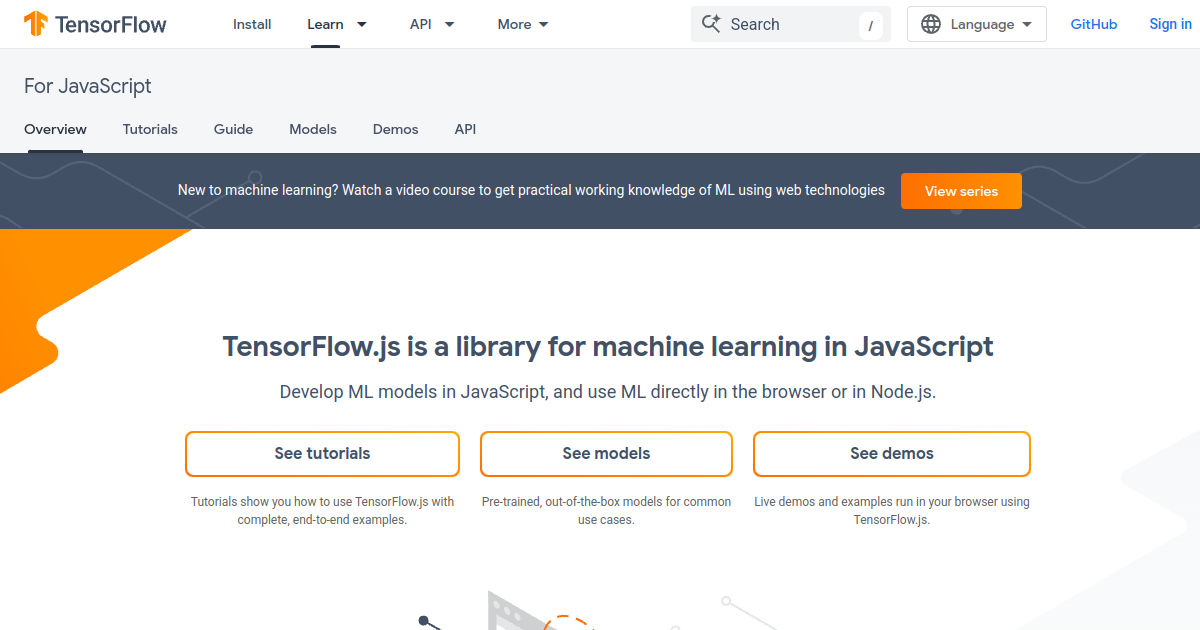This screenshot has height=630, width=1200.
Task: Click the tutorials description text below See tutorials
Action: (x=322, y=511)
